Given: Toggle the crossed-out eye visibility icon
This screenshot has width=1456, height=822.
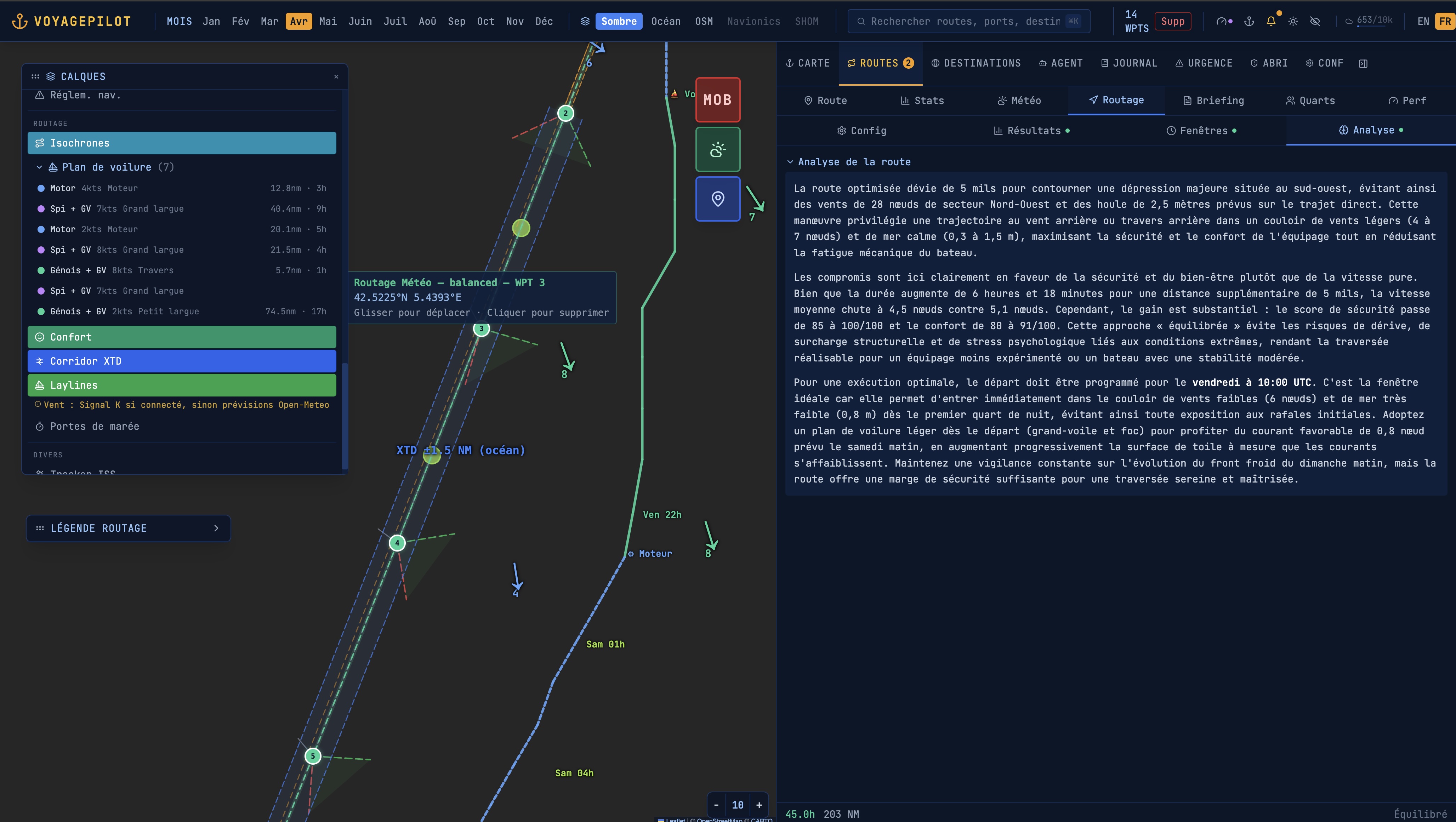Looking at the screenshot, I should coord(1315,22).
